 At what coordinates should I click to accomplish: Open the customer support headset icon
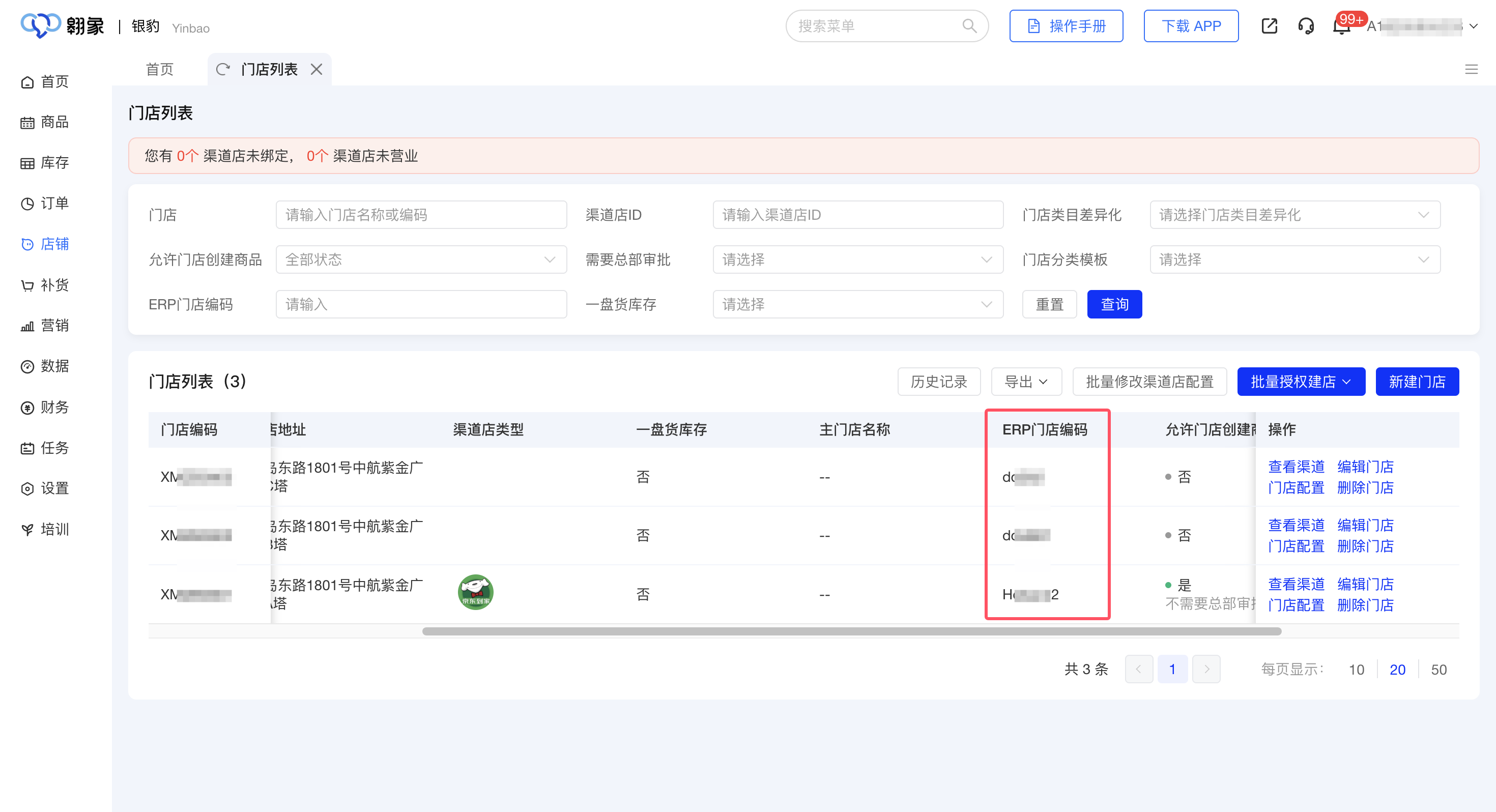pyautogui.click(x=1306, y=26)
